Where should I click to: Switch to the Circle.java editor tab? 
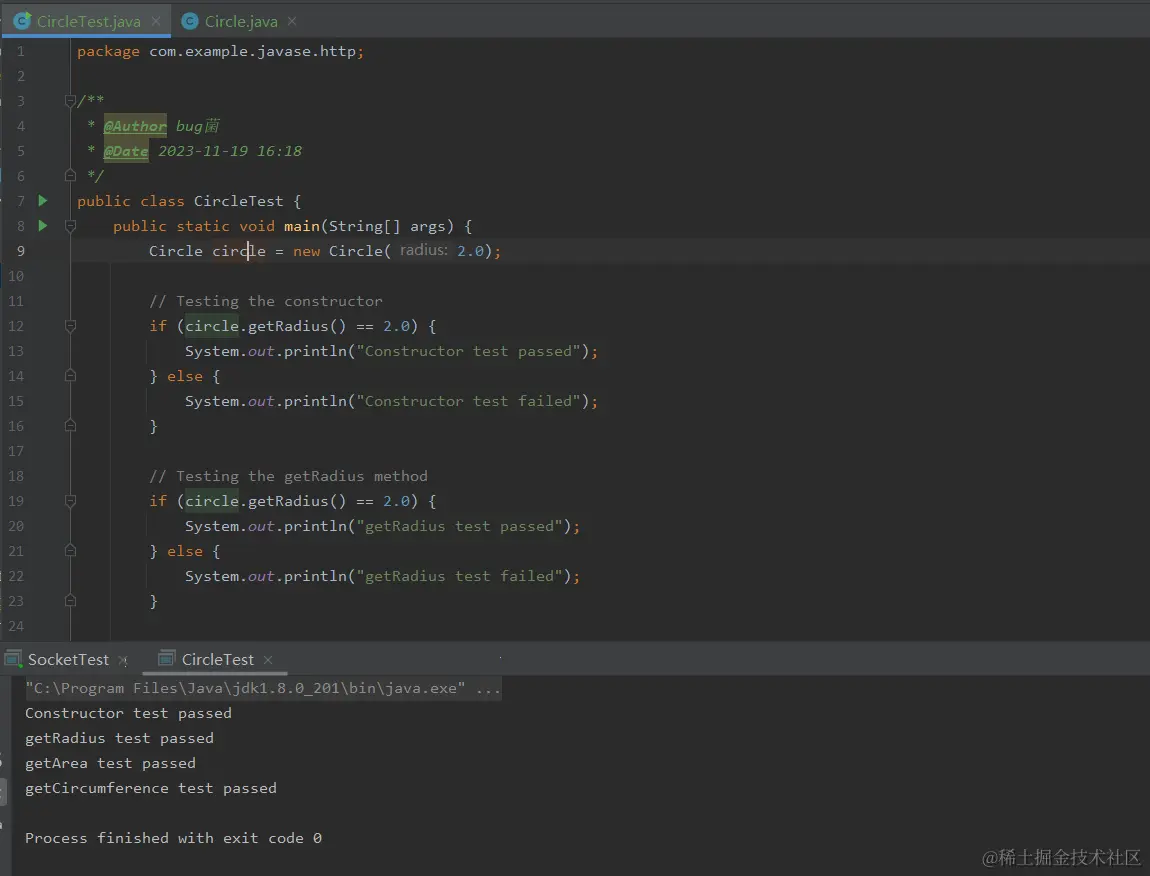[x=241, y=21]
